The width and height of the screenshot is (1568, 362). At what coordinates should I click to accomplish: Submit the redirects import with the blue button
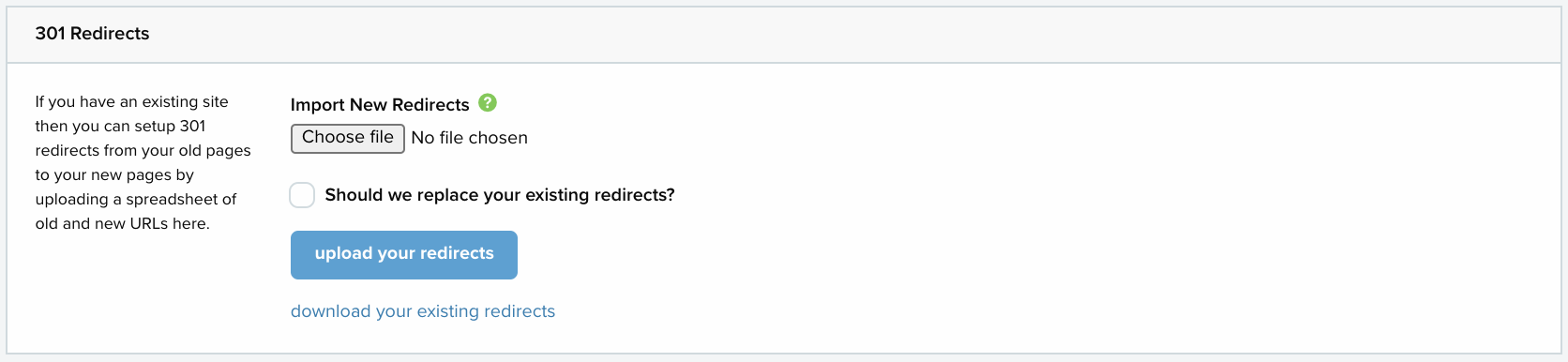click(x=404, y=255)
